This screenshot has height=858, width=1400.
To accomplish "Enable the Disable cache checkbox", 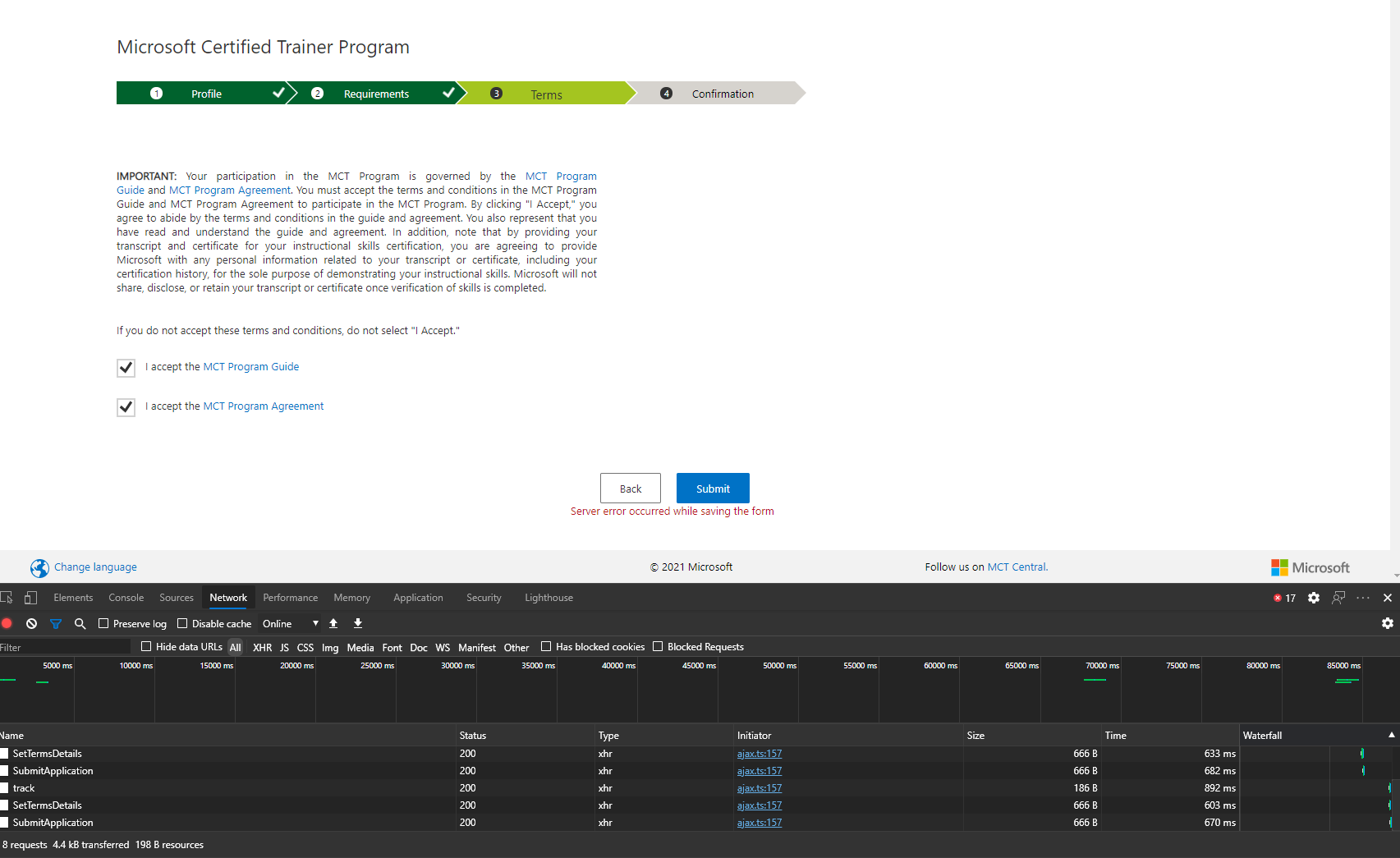I will coord(182,623).
